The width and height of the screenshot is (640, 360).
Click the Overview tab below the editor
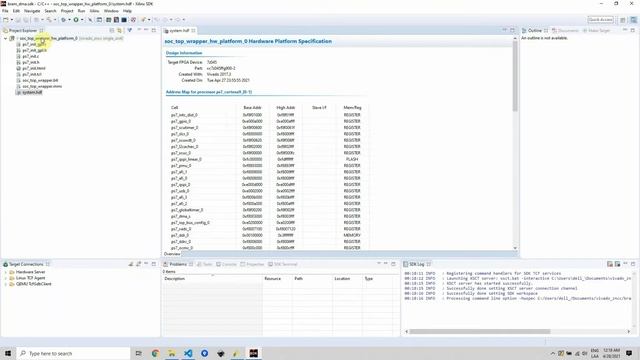[x=172, y=254]
